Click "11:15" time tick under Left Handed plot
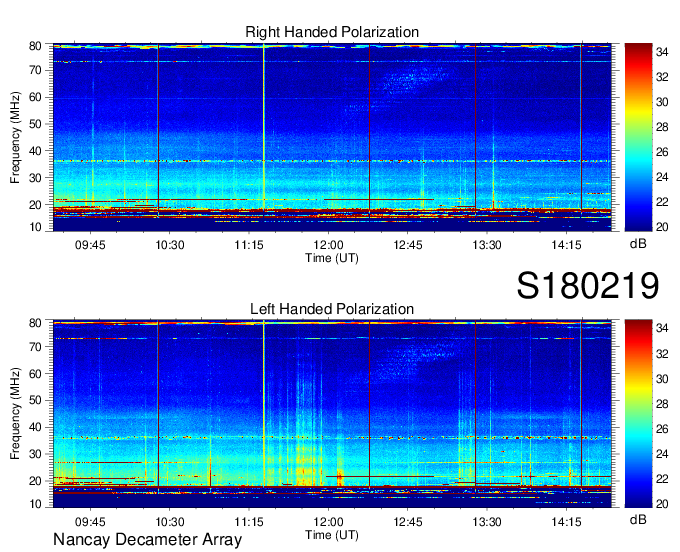680x552 pixels. [x=249, y=522]
